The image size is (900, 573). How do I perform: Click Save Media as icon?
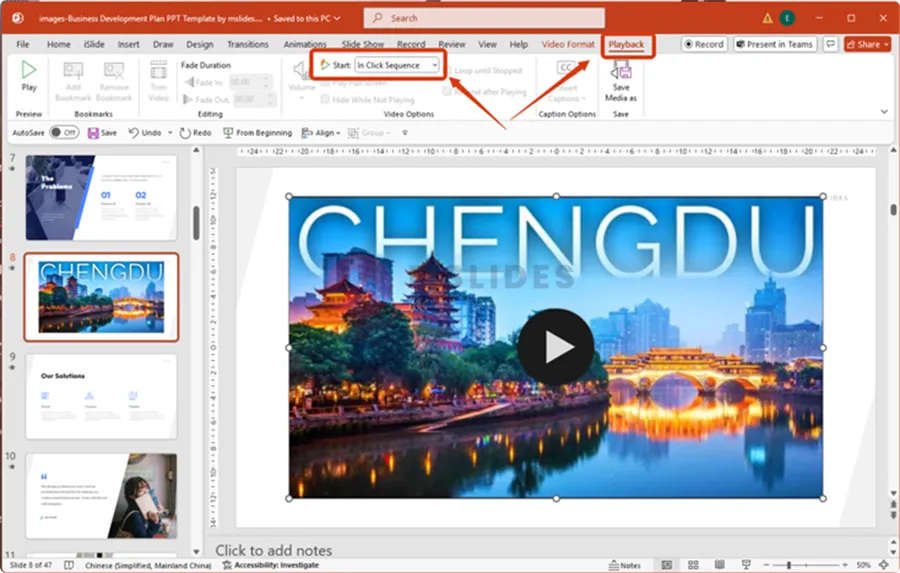[621, 73]
